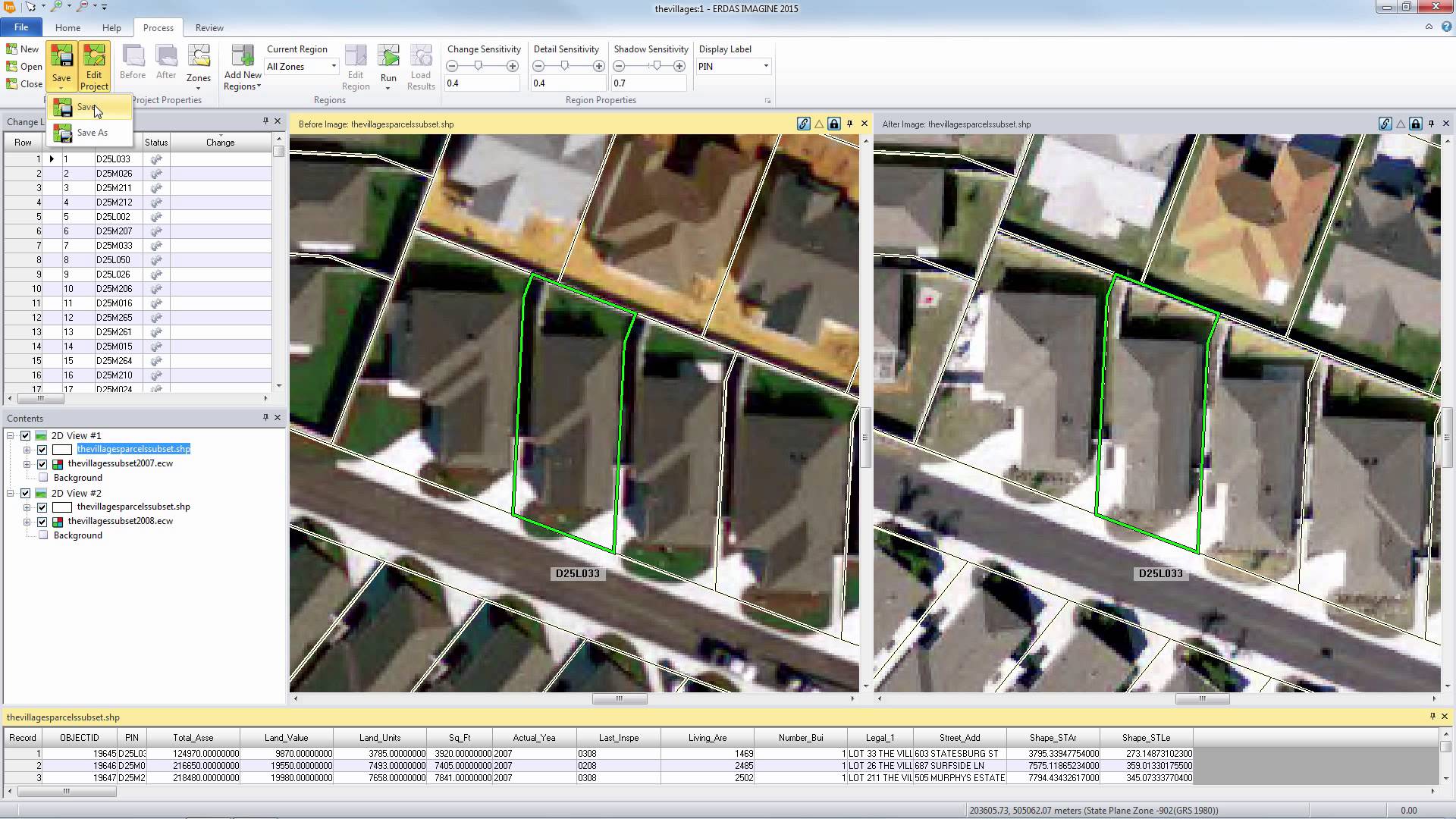This screenshot has height=819, width=1456.
Task: Click the Change Sensitivity slider handle
Action: tap(479, 66)
